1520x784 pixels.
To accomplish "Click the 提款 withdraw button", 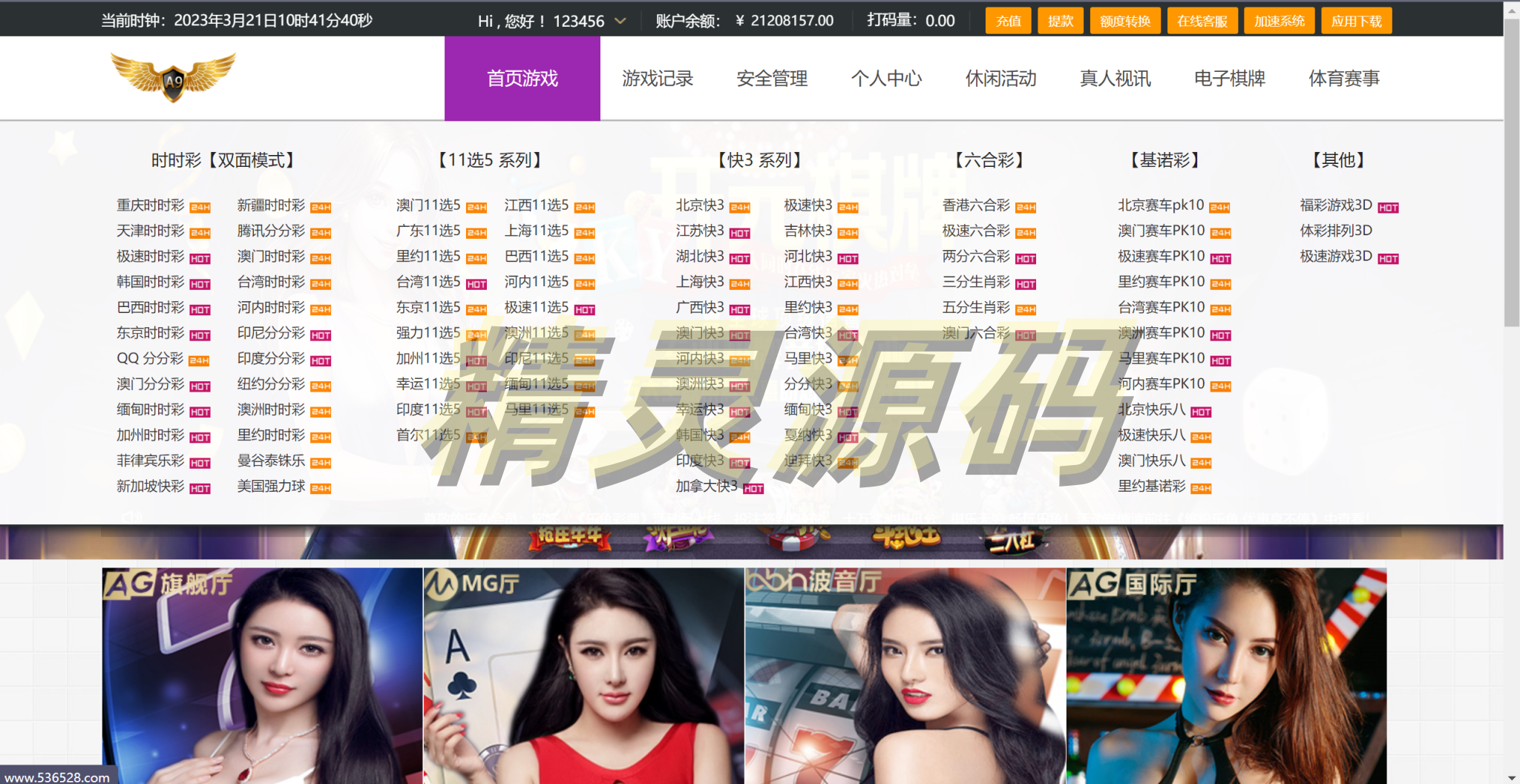I will click(x=1061, y=21).
